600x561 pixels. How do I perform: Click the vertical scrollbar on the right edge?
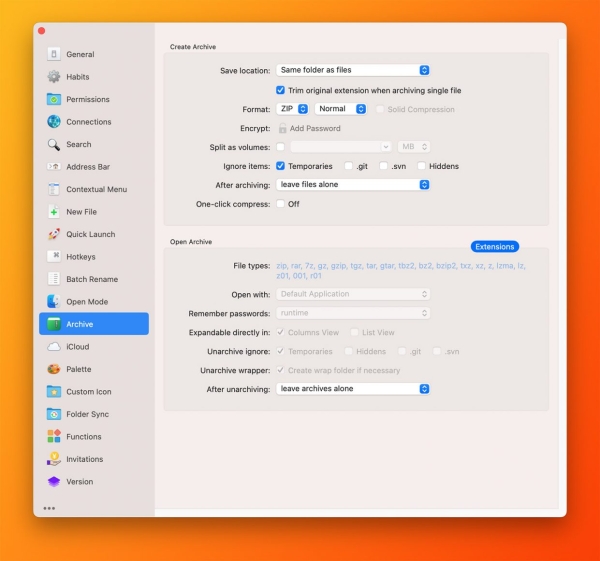(562, 274)
